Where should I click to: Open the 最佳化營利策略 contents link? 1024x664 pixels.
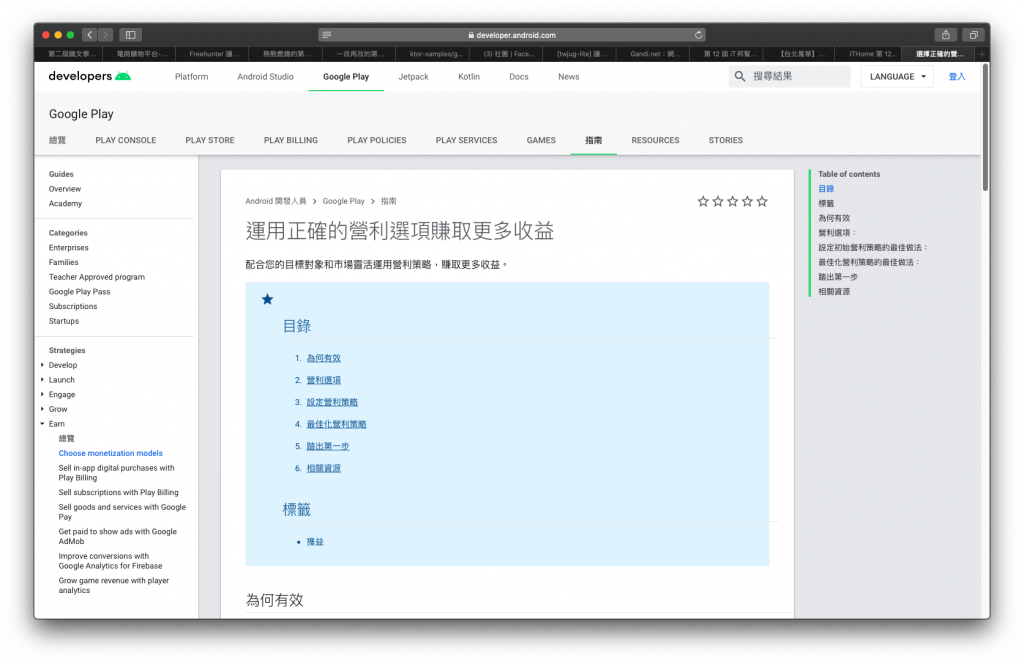(x=336, y=424)
